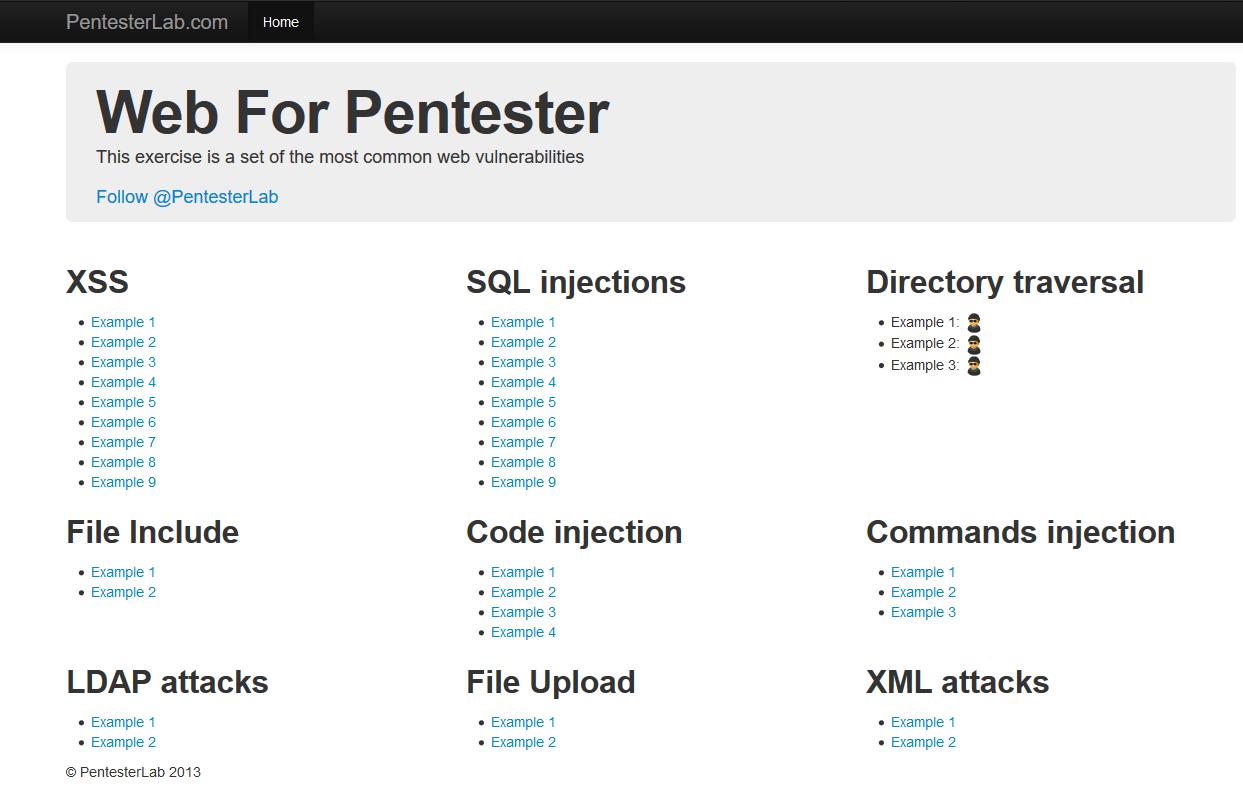This screenshot has width=1243, height=796.
Task: Open SQL injections Example 2
Action: point(523,342)
